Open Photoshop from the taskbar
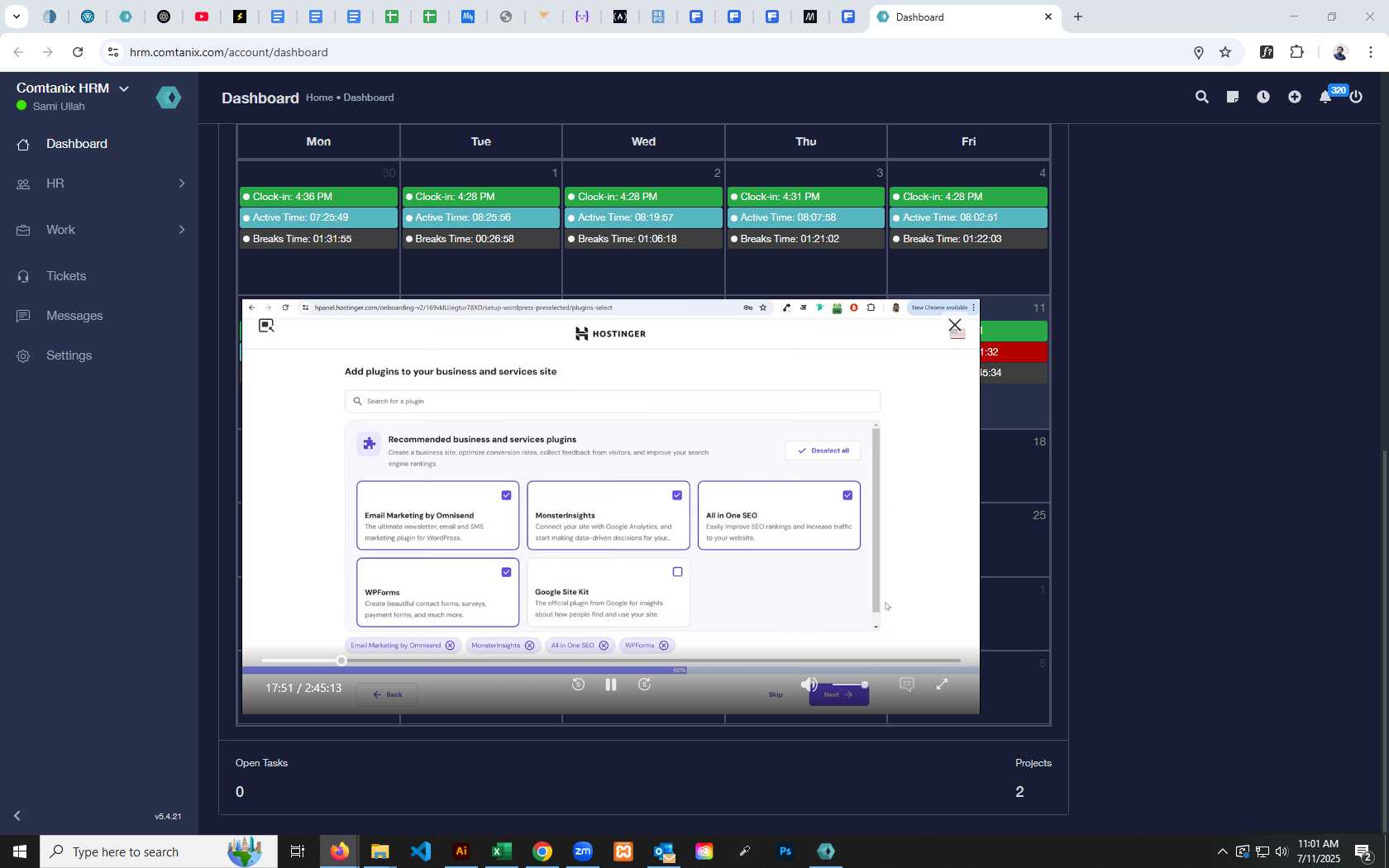The image size is (1389, 868). pyautogui.click(x=785, y=851)
